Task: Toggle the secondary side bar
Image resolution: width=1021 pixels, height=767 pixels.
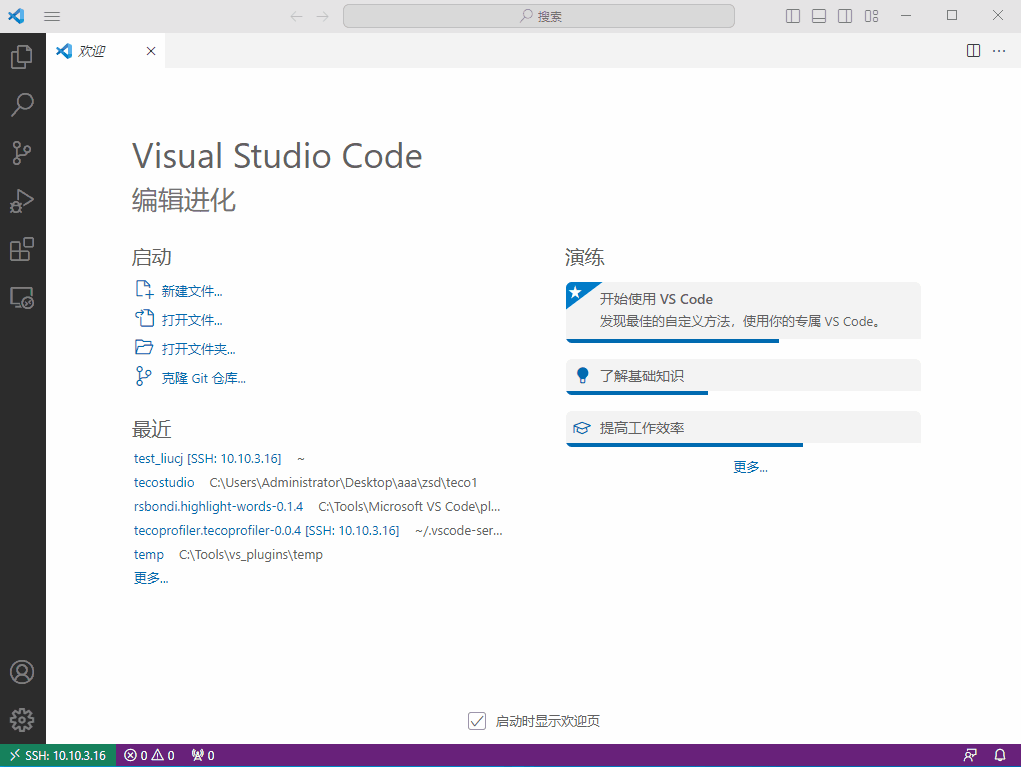Action: pos(845,16)
